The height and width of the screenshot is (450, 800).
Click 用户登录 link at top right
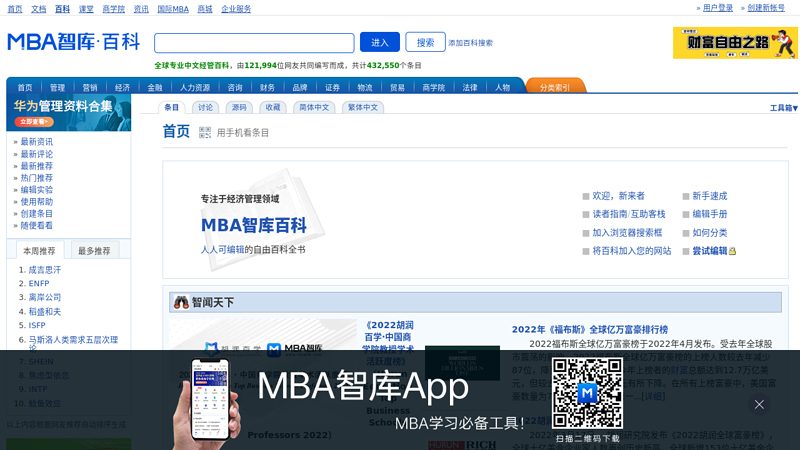[x=718, y=8]
